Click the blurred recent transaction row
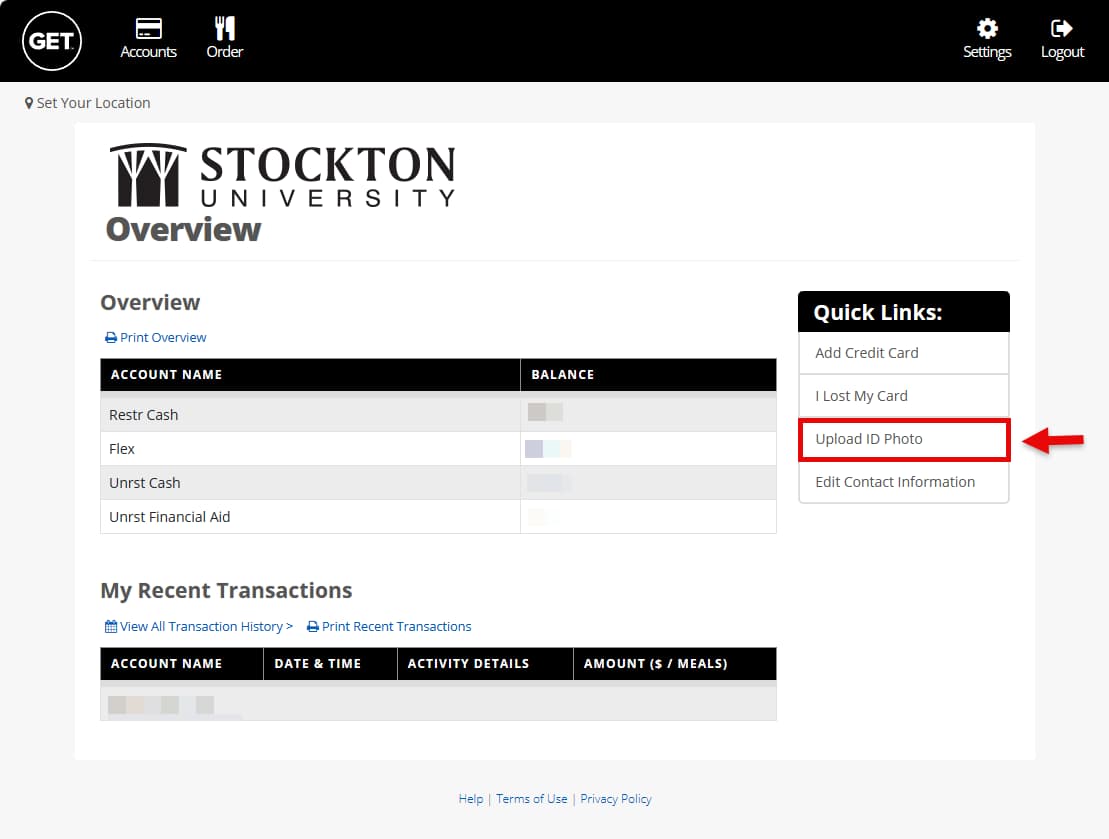 point(439,703)
